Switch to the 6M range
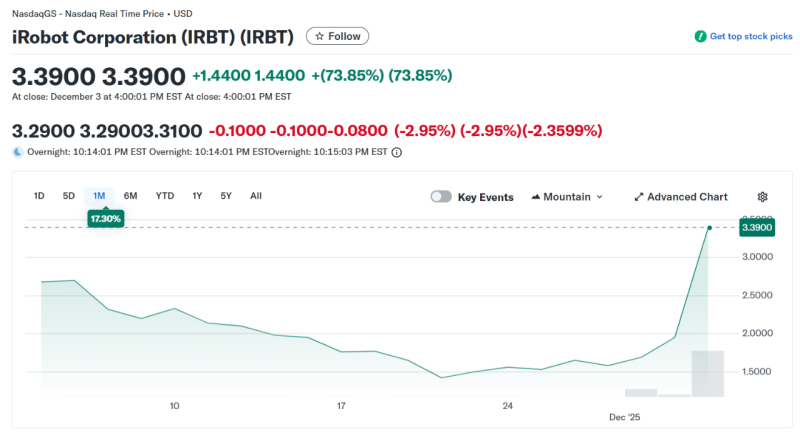Screen dimensions: 800x434 130,196
